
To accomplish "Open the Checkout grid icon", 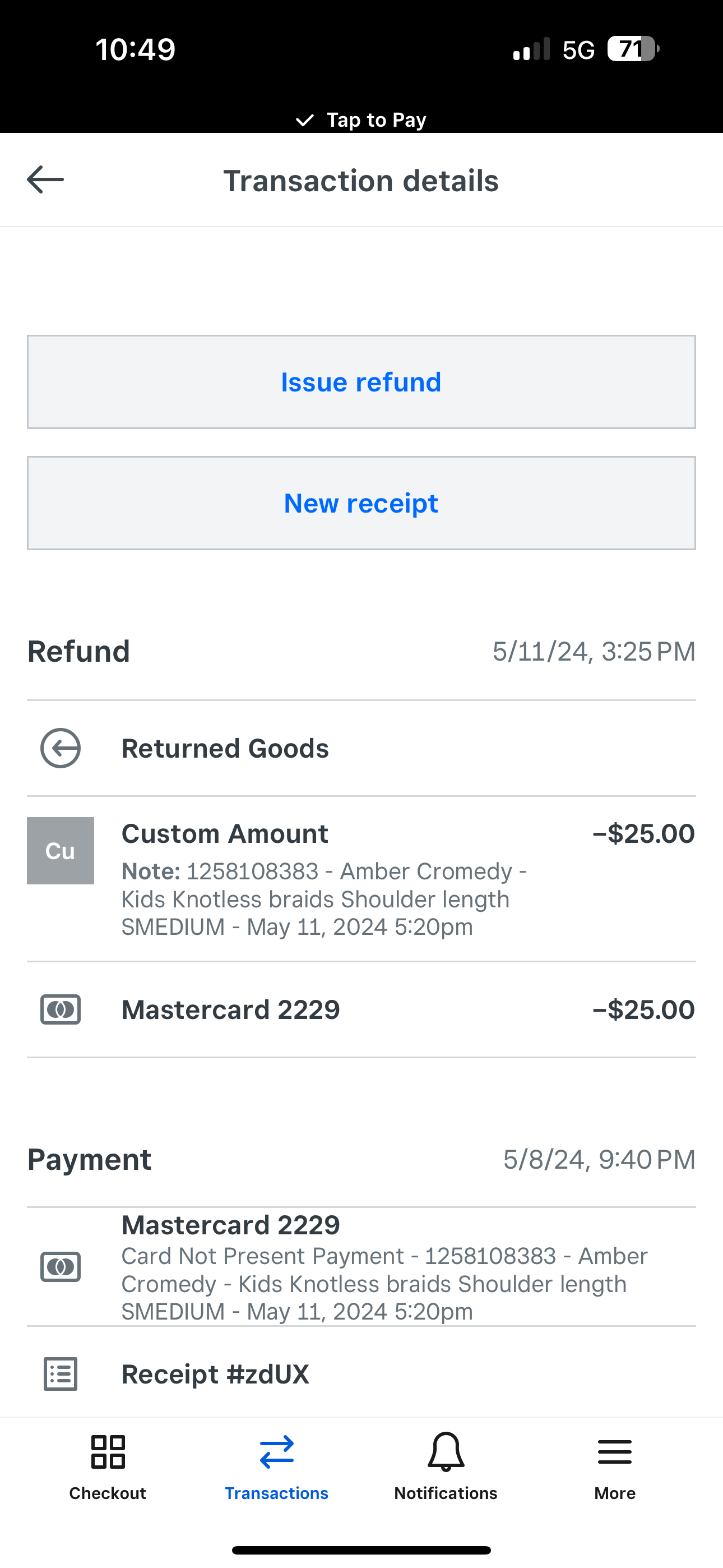I will (x=108, y=1452).
